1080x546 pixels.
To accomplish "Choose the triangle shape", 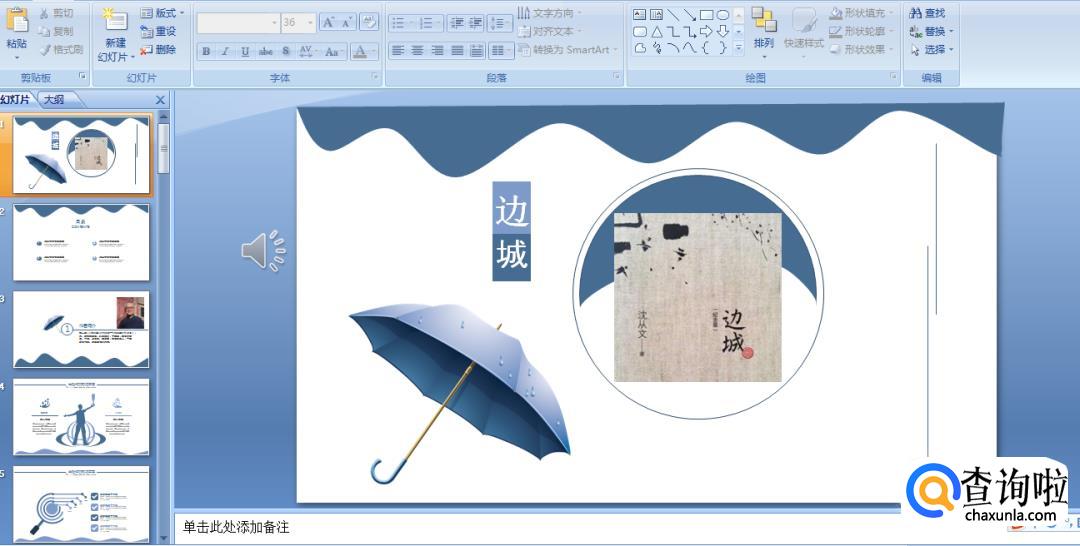I will [656, 32].
